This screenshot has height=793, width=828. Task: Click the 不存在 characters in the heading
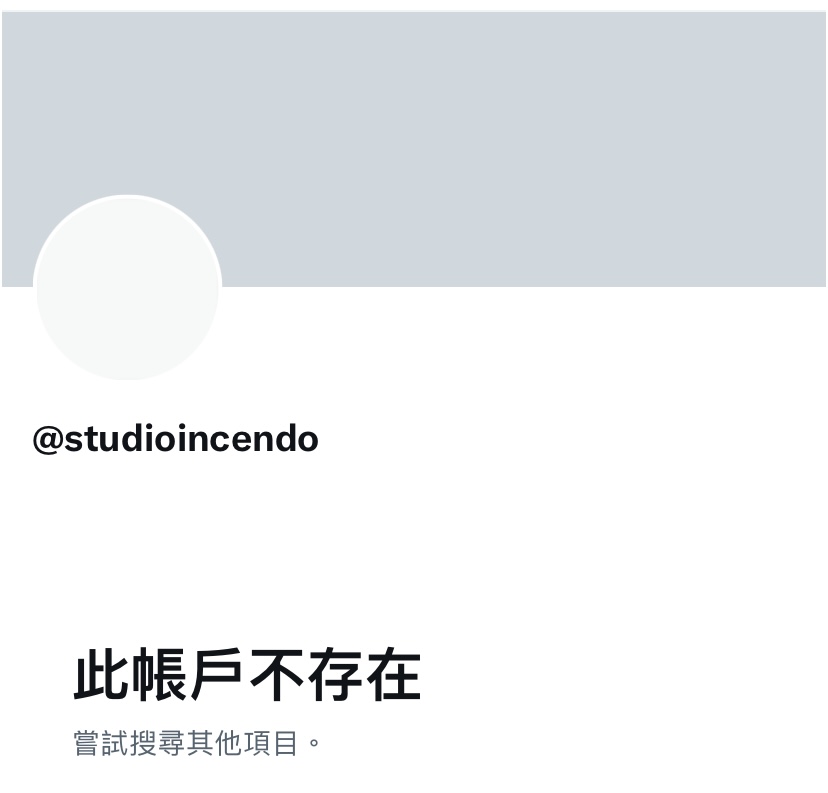click(335, 675)
